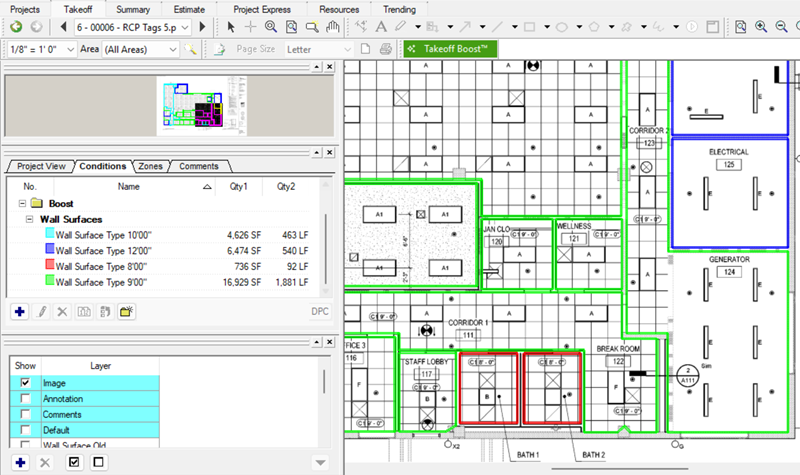Click the green Wall Surface Type 9'00" swatch
This screenshot has width=800, height=475.
[x=49, y=280]
